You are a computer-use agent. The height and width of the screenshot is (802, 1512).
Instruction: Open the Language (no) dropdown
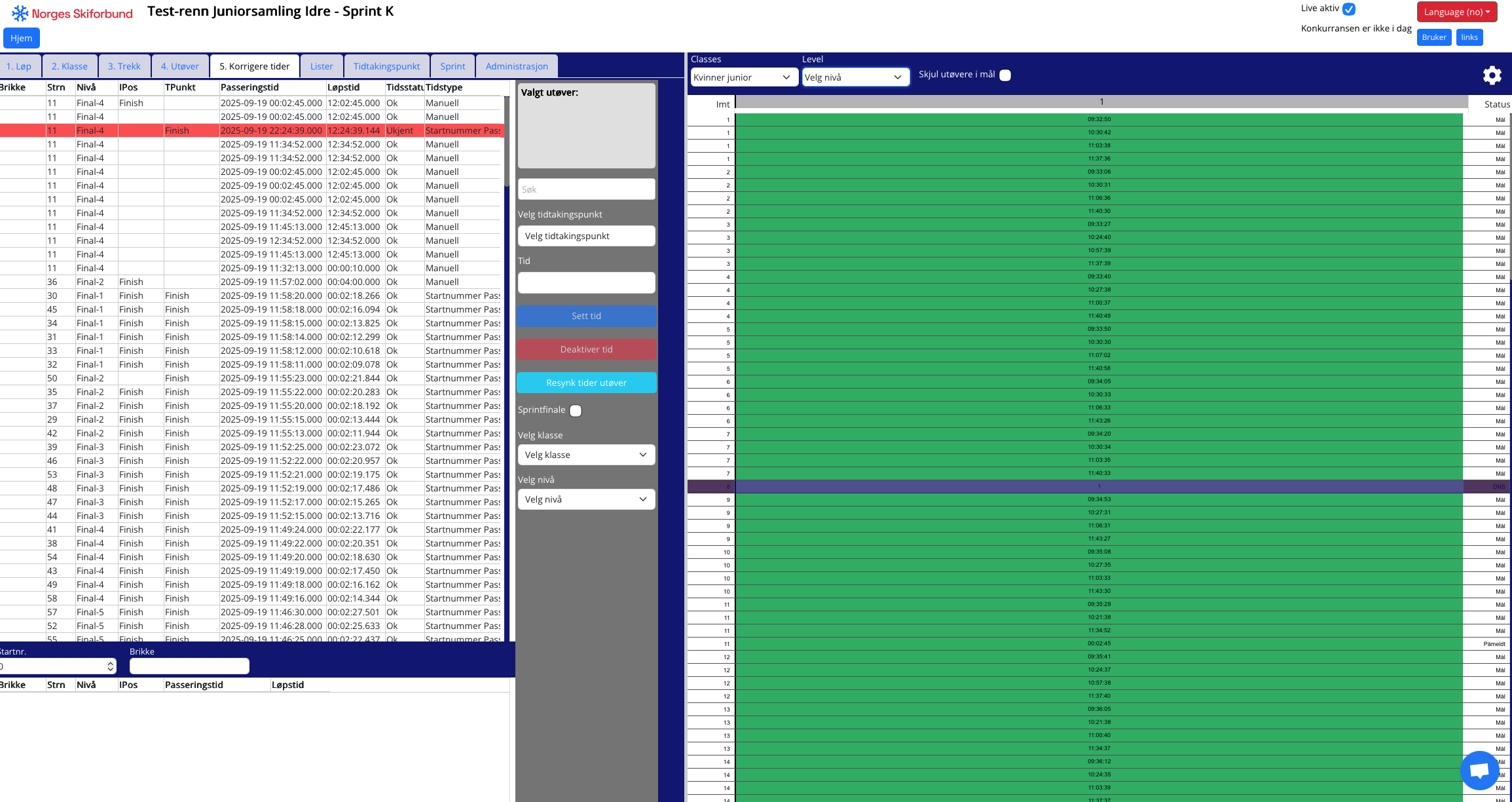click(1456, 12)
